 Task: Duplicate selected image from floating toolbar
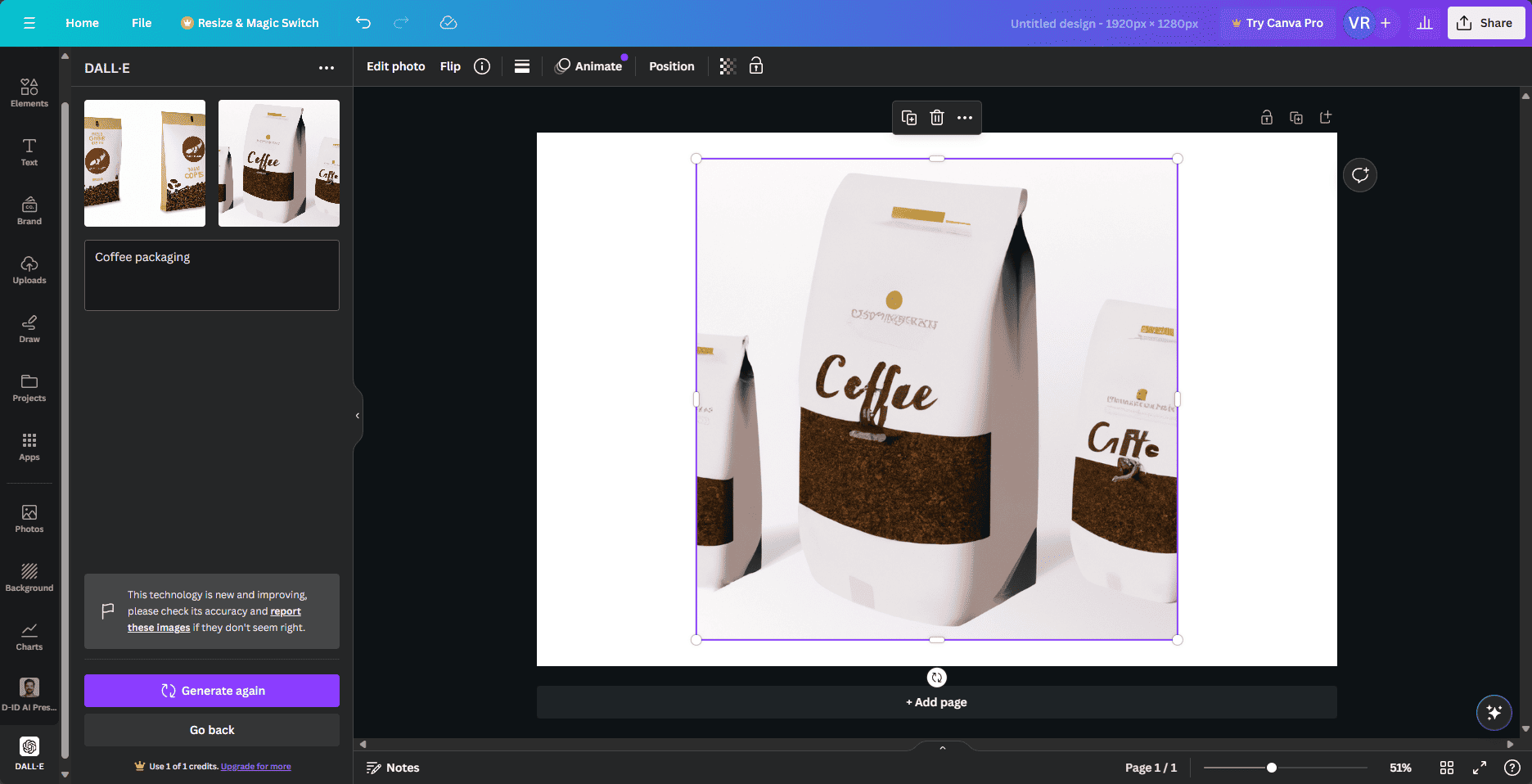coord(909,118)
